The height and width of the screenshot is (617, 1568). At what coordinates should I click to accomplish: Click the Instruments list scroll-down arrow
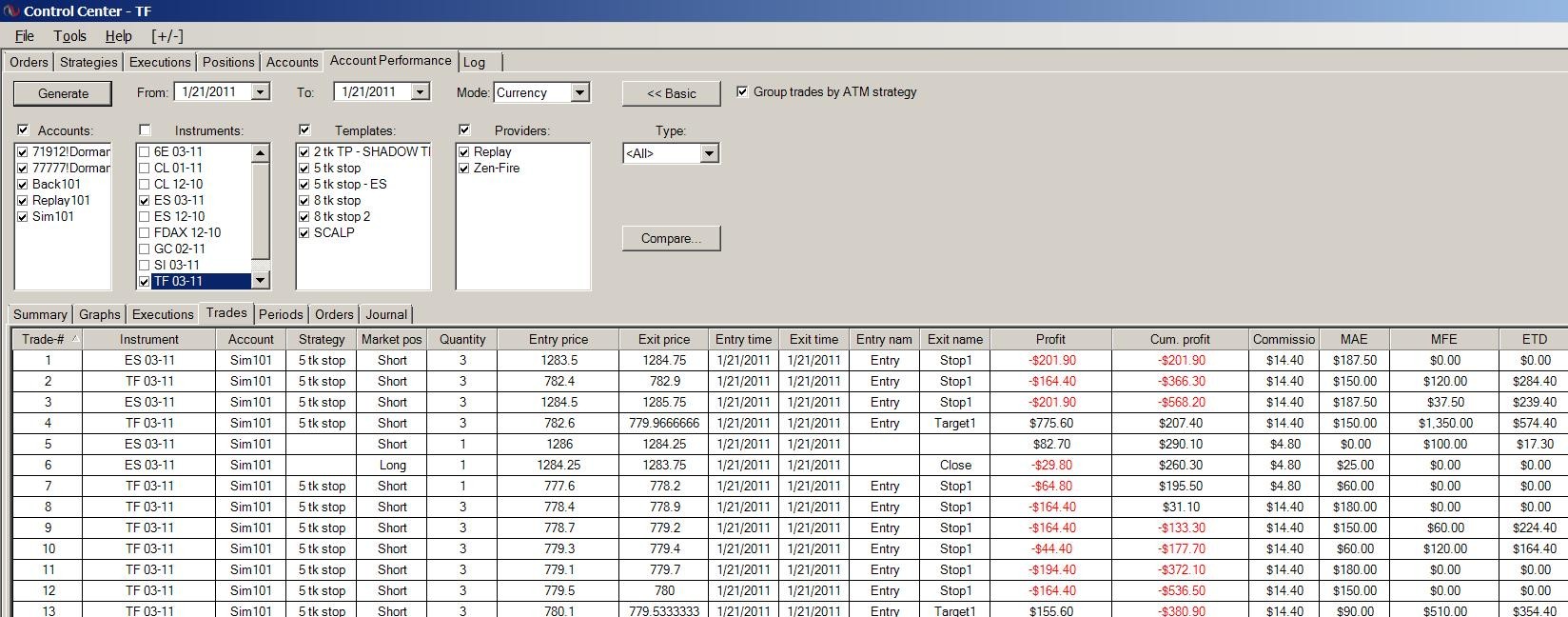point(261,281)
